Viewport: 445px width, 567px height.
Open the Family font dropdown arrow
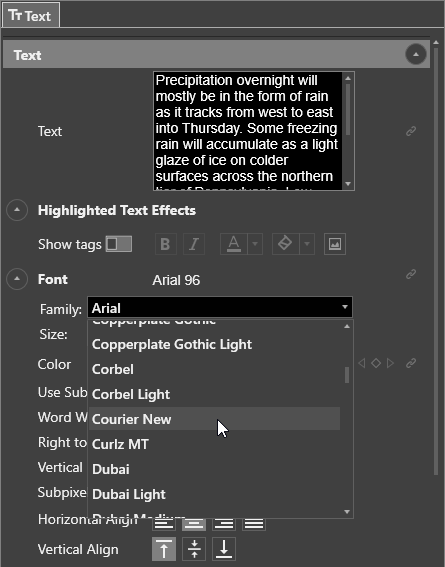pos(345,307)
